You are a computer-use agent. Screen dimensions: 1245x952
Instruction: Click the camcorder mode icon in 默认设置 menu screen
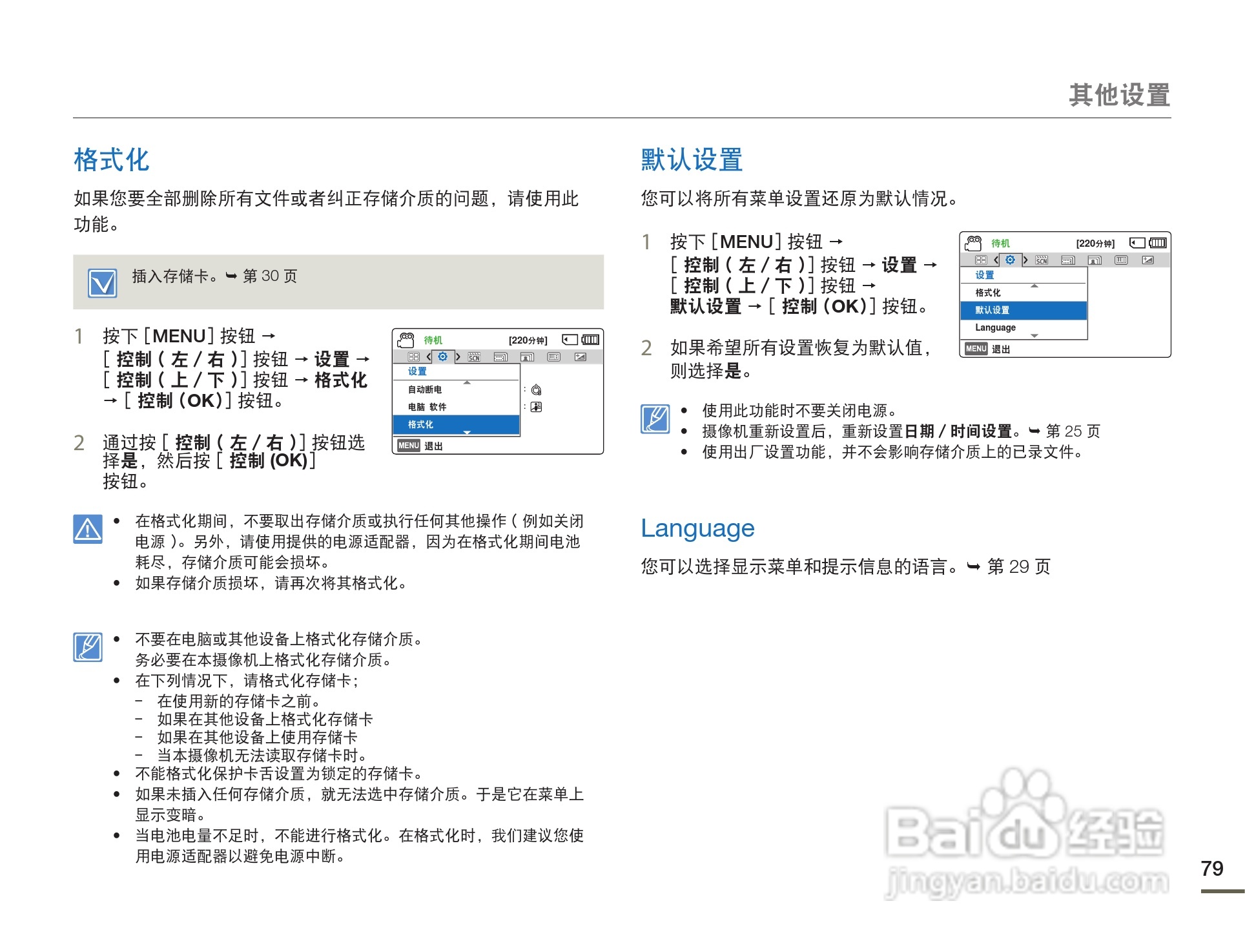[x=973, y=243]
